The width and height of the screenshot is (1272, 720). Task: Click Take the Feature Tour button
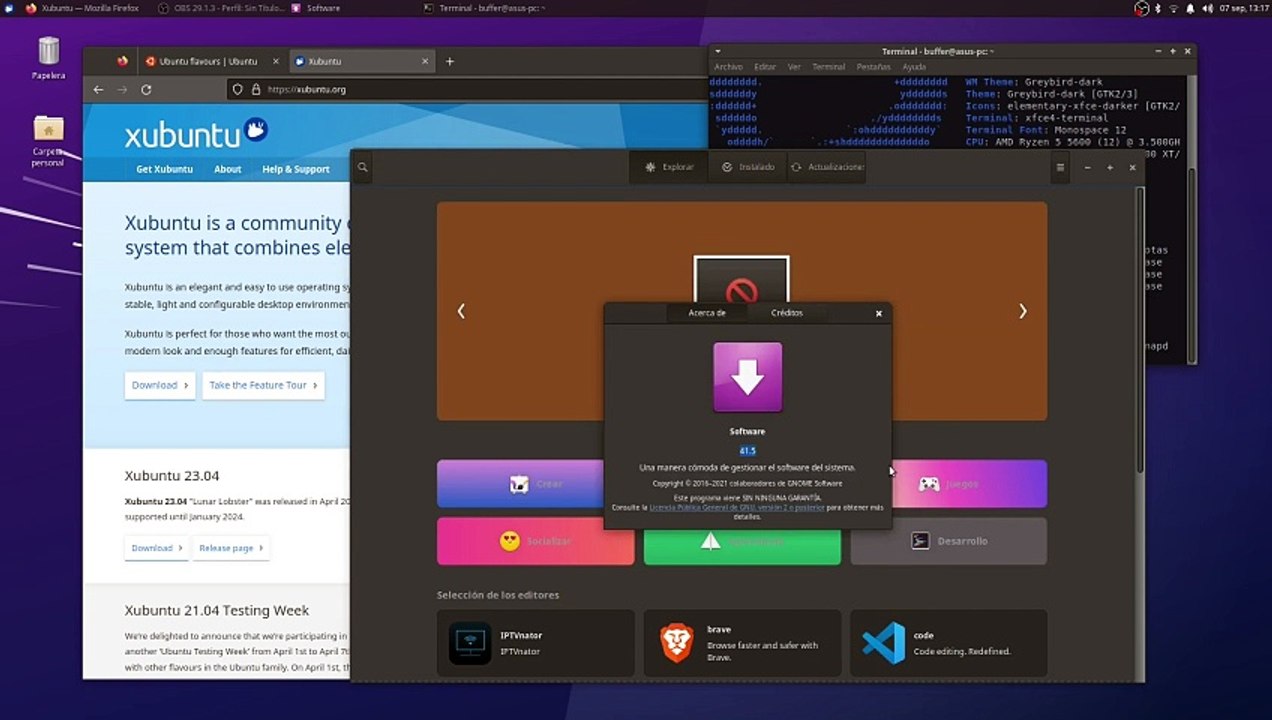click(x=263, y=385)
